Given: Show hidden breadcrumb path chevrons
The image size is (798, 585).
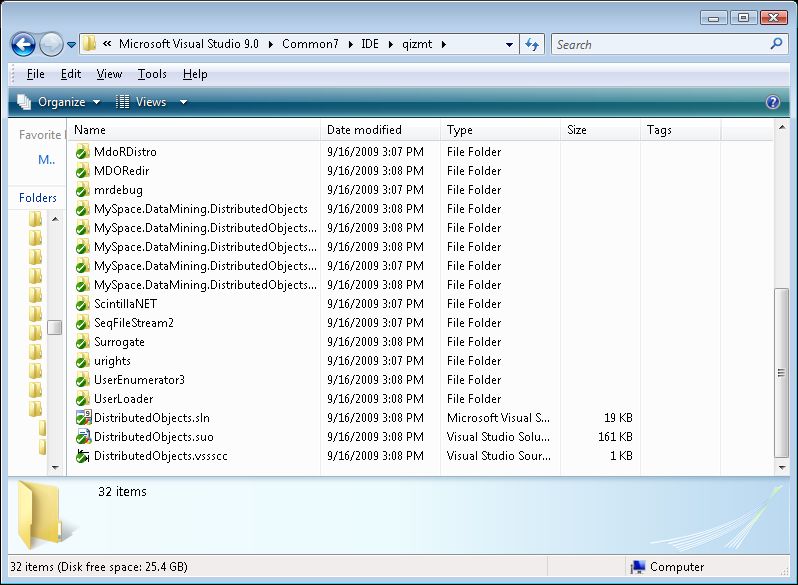Looking at the screenshot, I should pos(107,44).
